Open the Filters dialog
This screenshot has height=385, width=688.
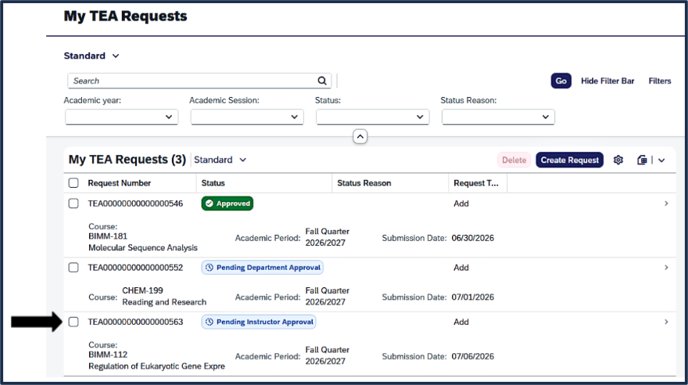[660, 81]
